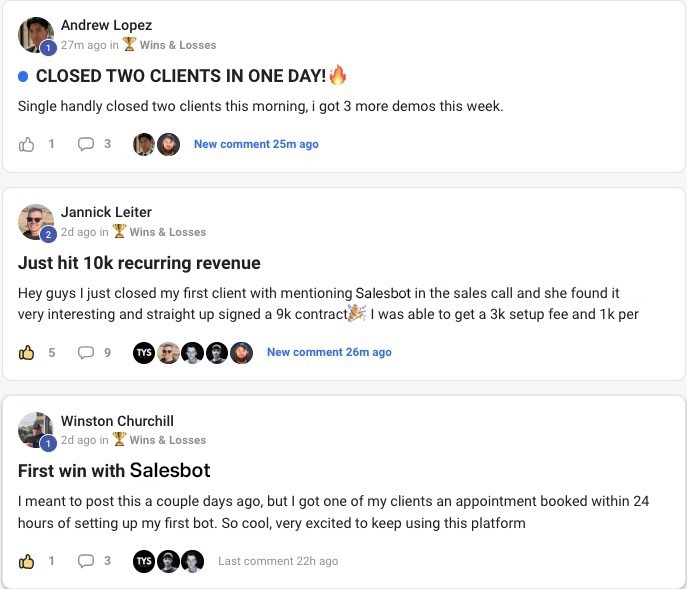
Task: Open First win with Salesbot post title
Action: point(114,471)
